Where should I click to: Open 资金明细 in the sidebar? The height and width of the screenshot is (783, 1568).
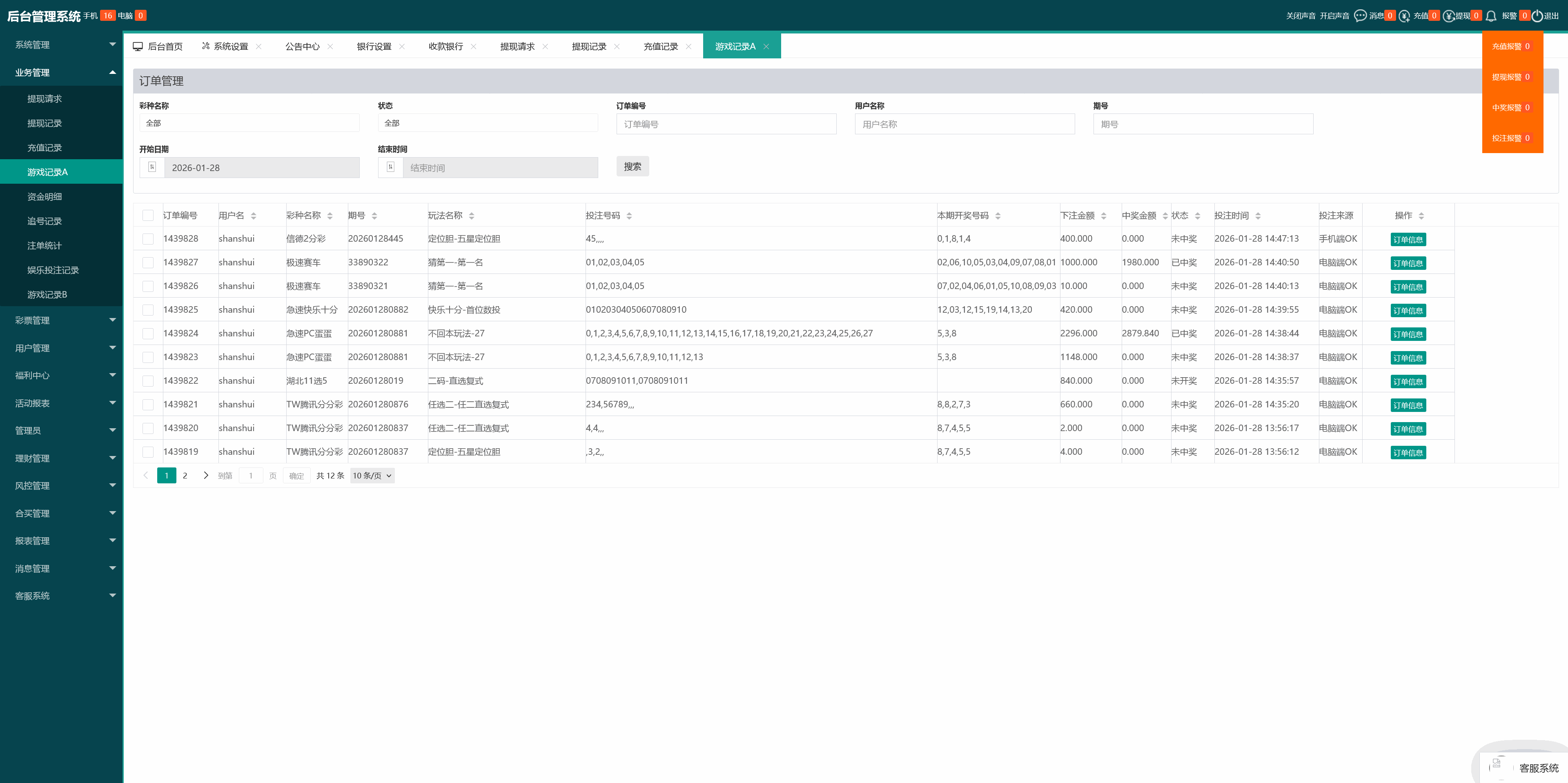coord(45,196)
